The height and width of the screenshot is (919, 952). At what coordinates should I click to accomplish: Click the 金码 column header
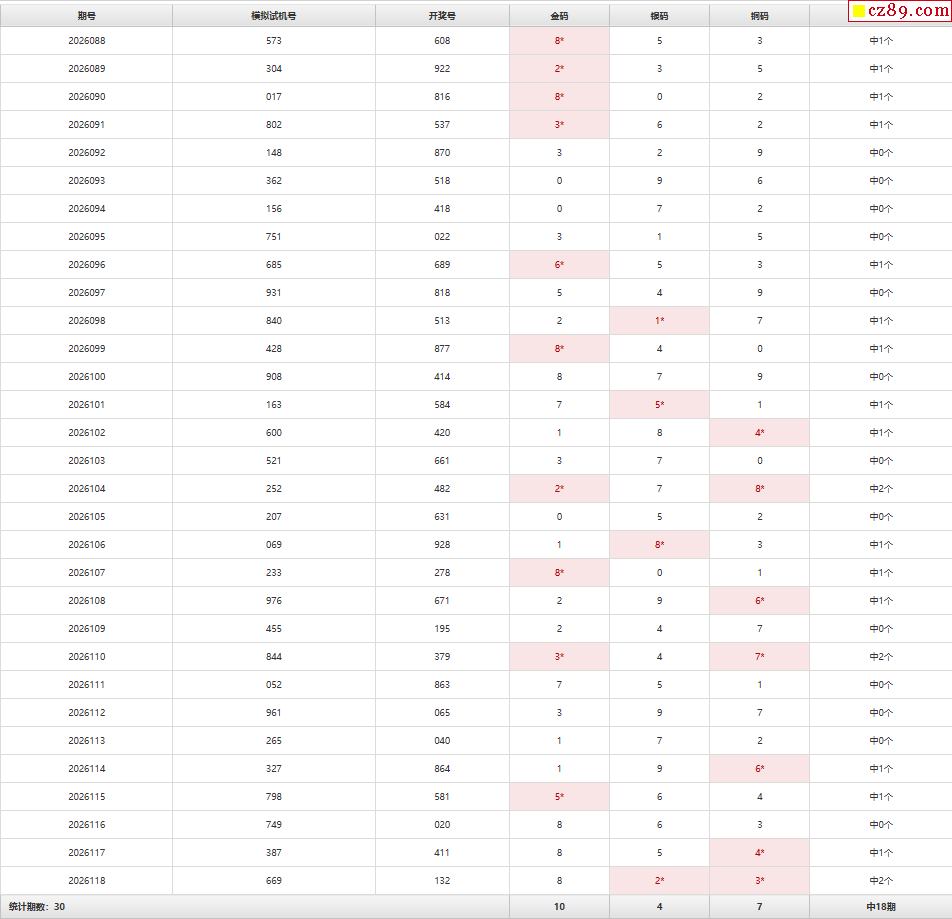point(559,16)
